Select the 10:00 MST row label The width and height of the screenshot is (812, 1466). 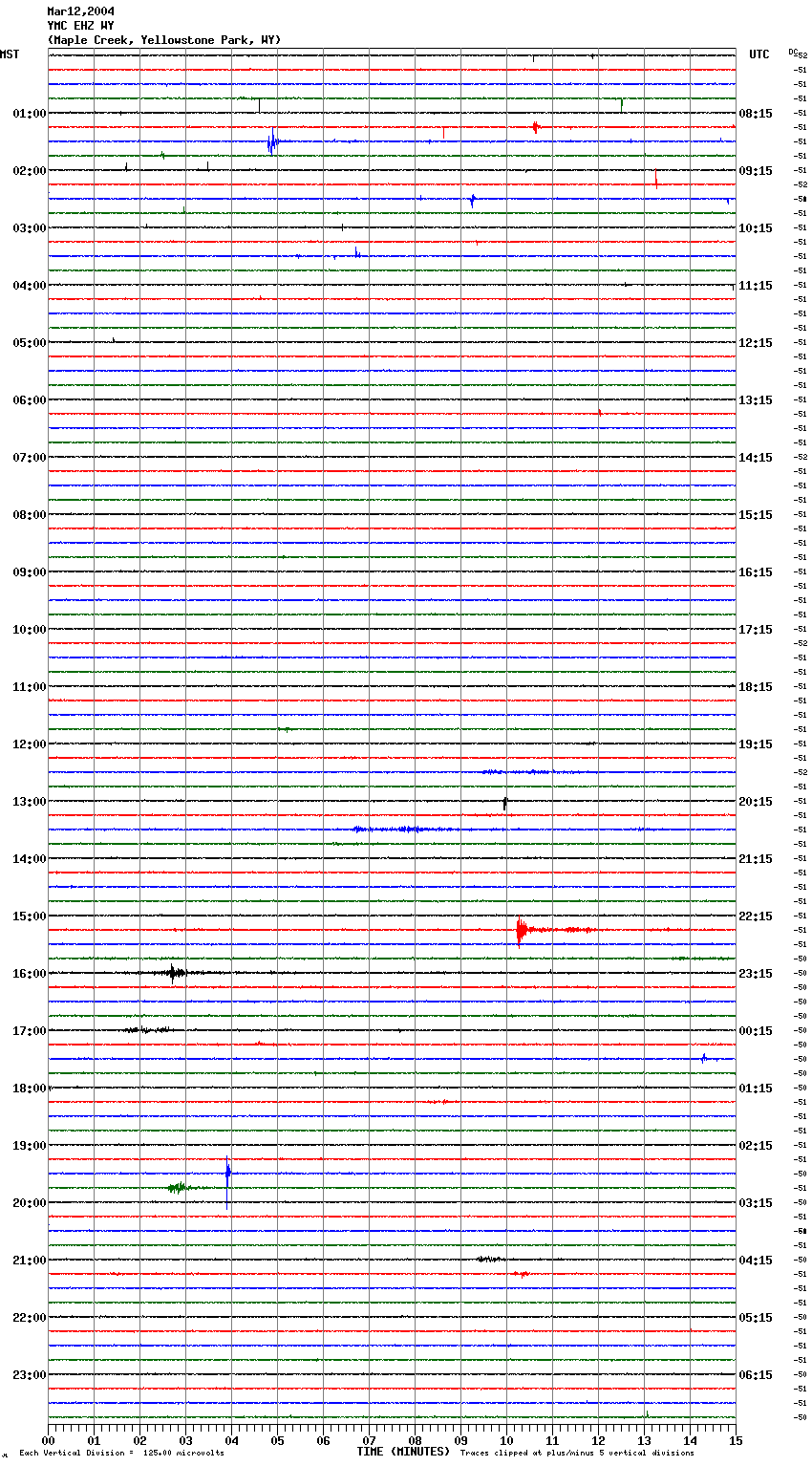(30, 630)
